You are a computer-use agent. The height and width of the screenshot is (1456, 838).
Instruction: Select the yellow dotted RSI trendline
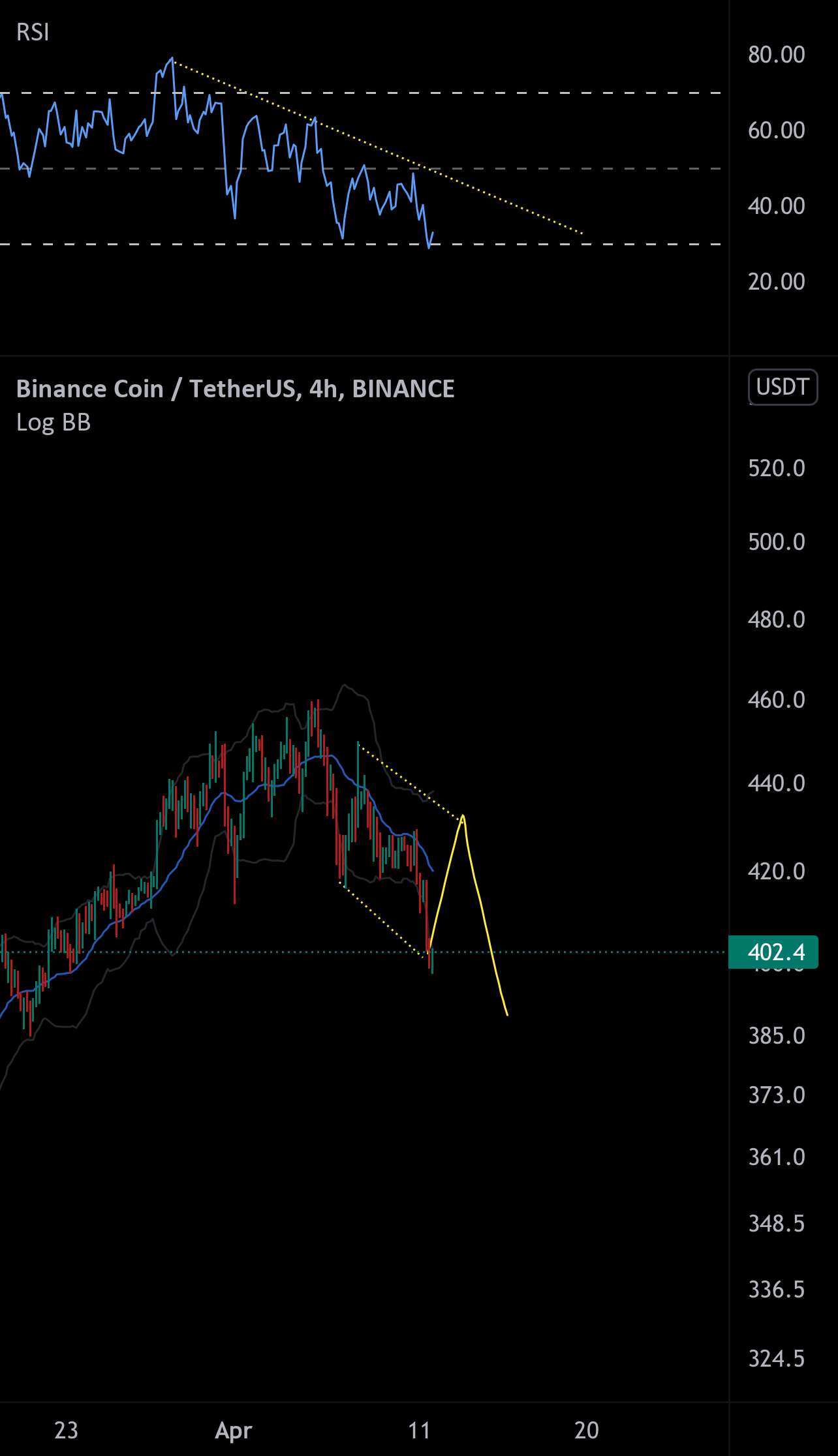pyautogui.click(x=377, y=147)
